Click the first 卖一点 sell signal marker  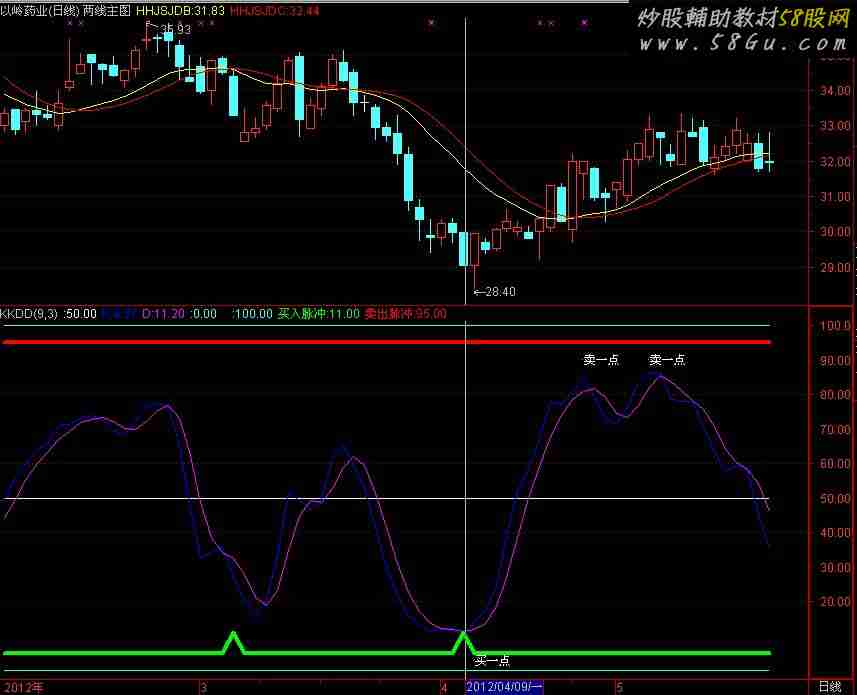[601, 360]
